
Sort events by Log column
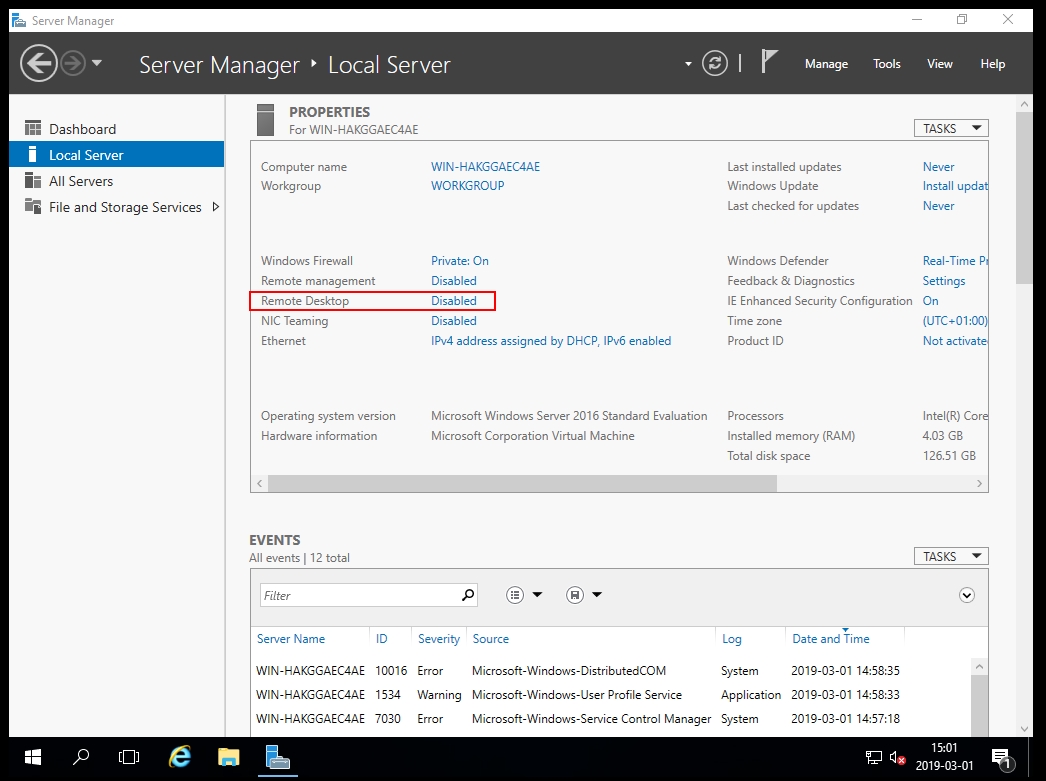pos(731,639)
